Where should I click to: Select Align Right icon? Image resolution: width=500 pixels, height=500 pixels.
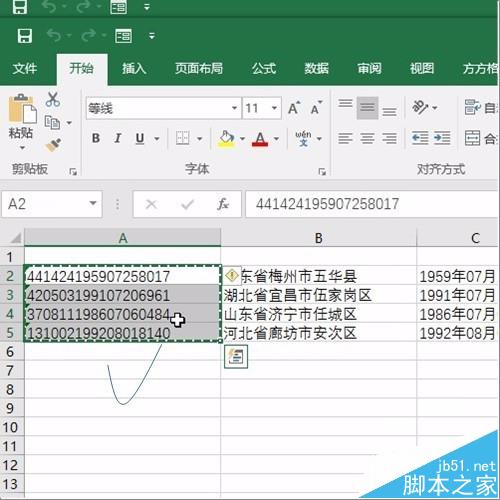[389, 138]
